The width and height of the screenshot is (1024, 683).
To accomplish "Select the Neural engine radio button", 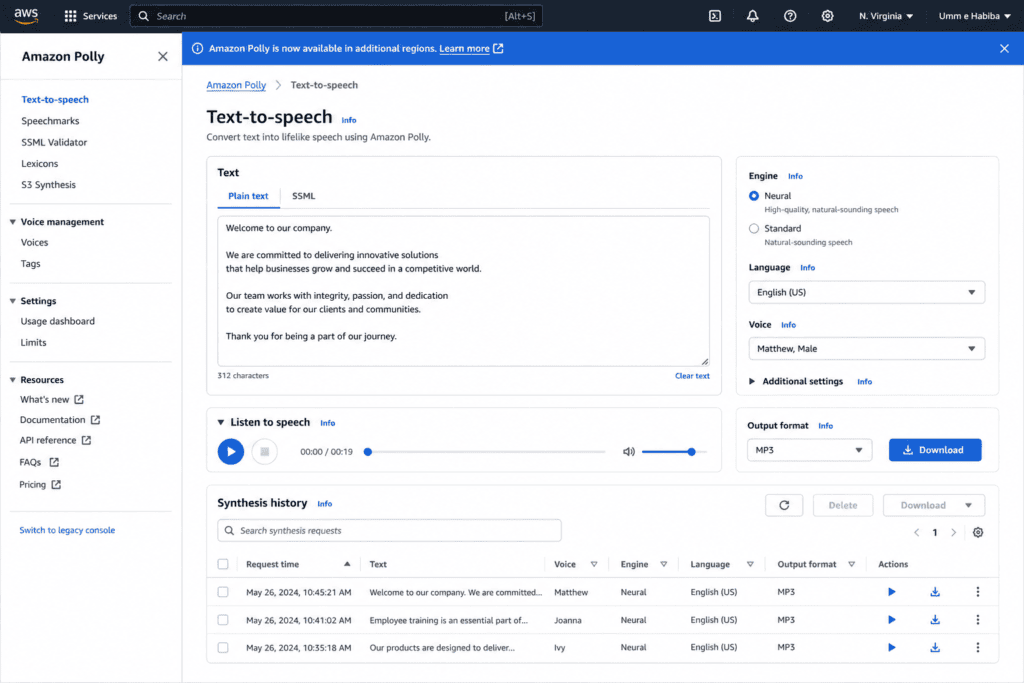I will coord(754,196).
